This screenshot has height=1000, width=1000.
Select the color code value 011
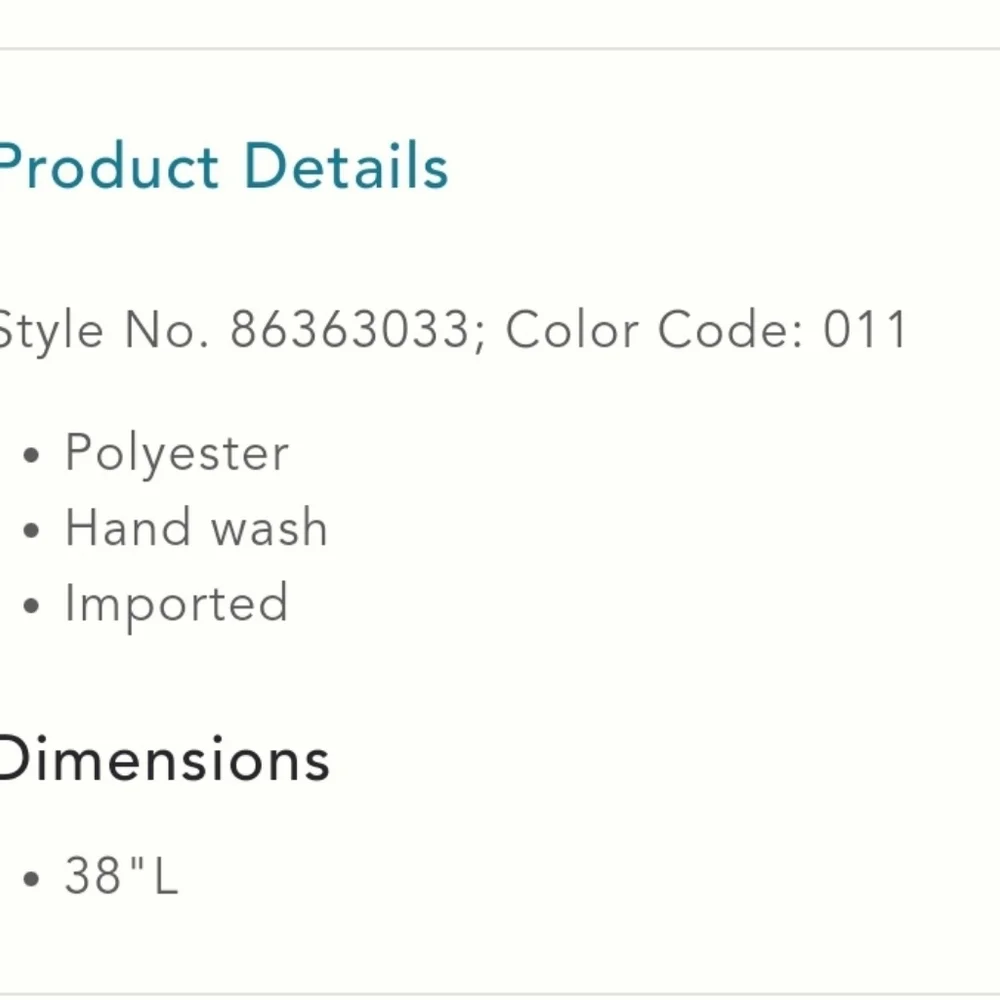tap(865, 329)
